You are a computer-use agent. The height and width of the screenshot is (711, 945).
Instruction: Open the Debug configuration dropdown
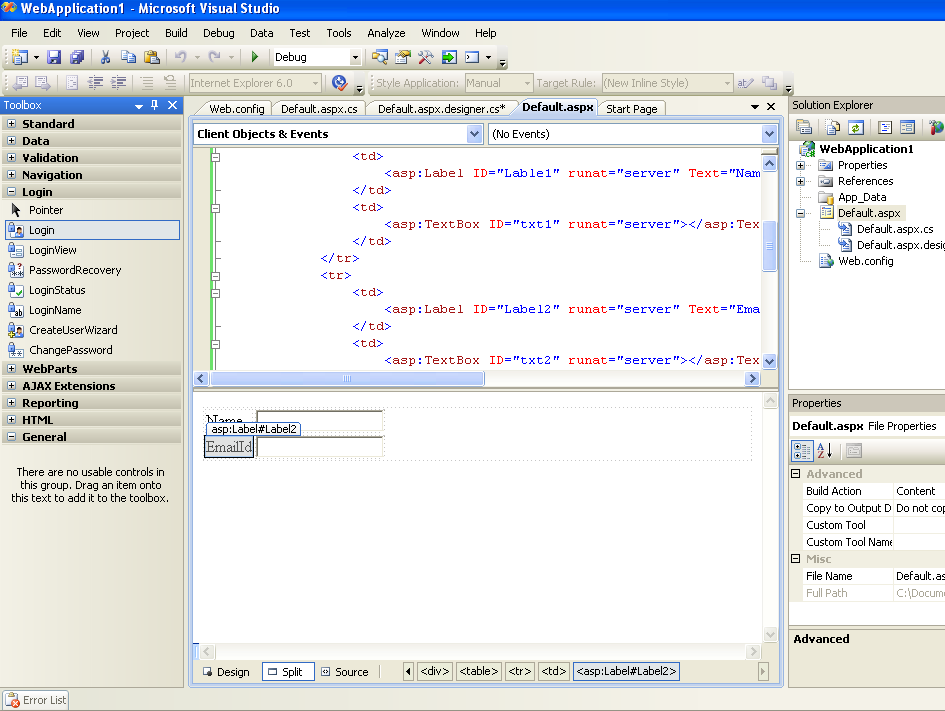click(x=355, y=58)
